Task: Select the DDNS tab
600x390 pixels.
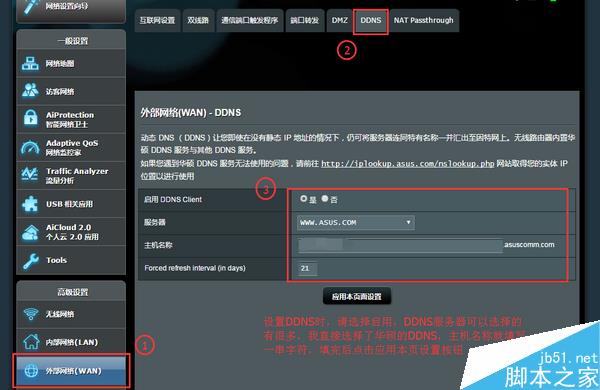Action: [371, 20]
